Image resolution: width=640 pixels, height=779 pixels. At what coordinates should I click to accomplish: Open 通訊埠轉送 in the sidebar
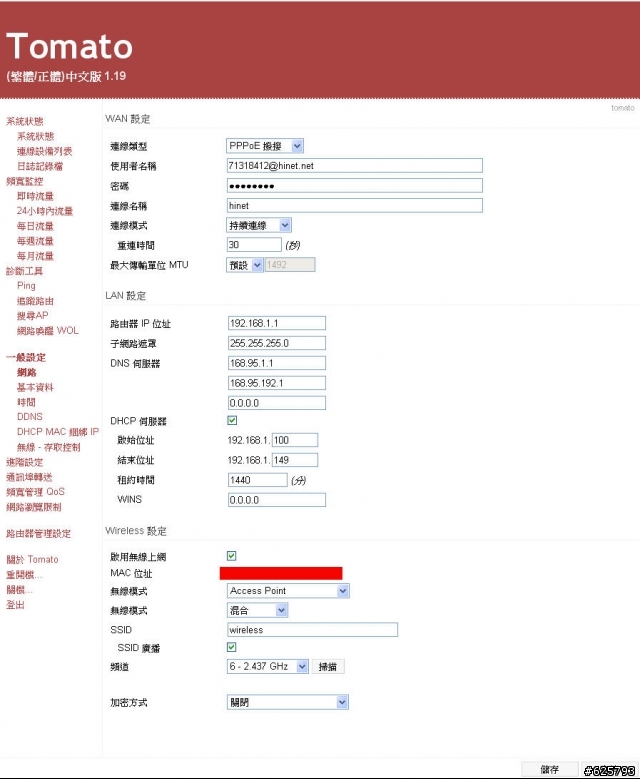[x=29, y=477]
